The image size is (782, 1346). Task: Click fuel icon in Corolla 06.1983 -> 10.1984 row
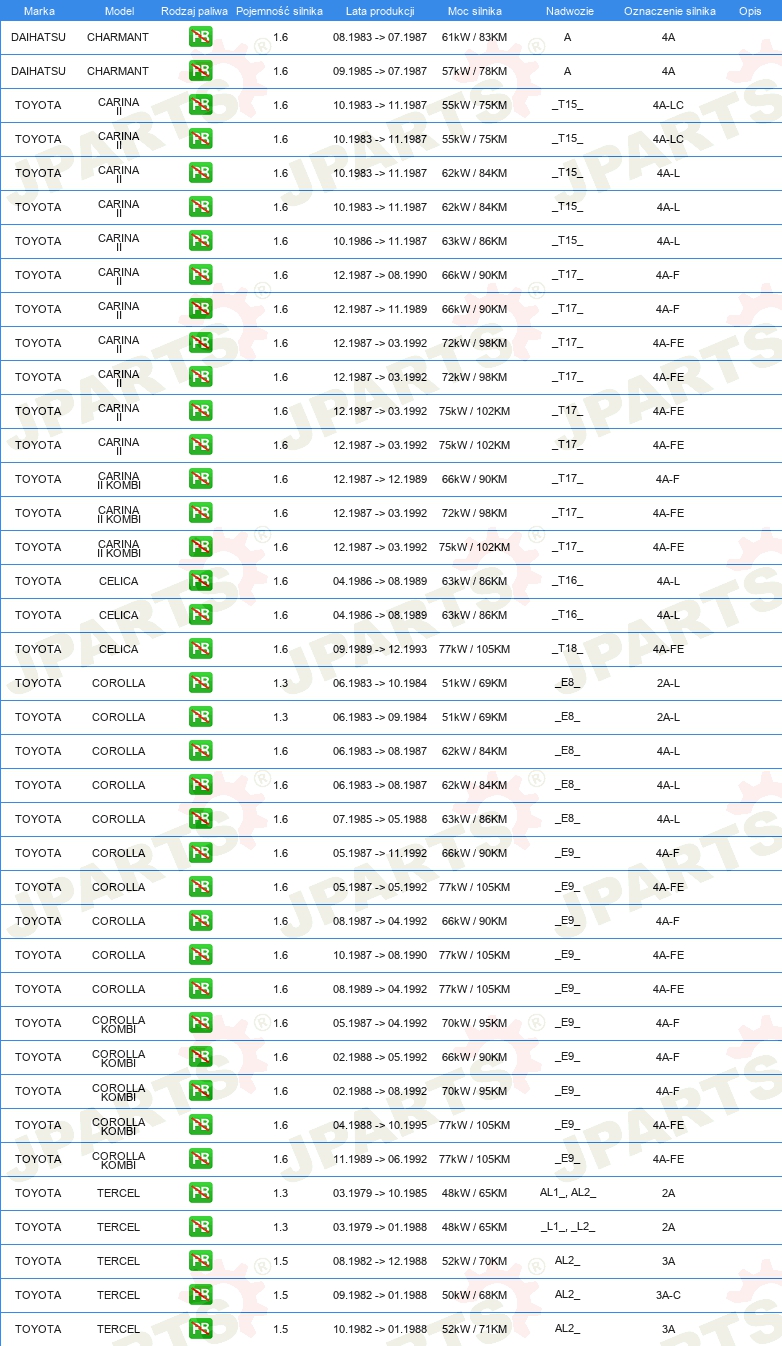pos(200,683)
